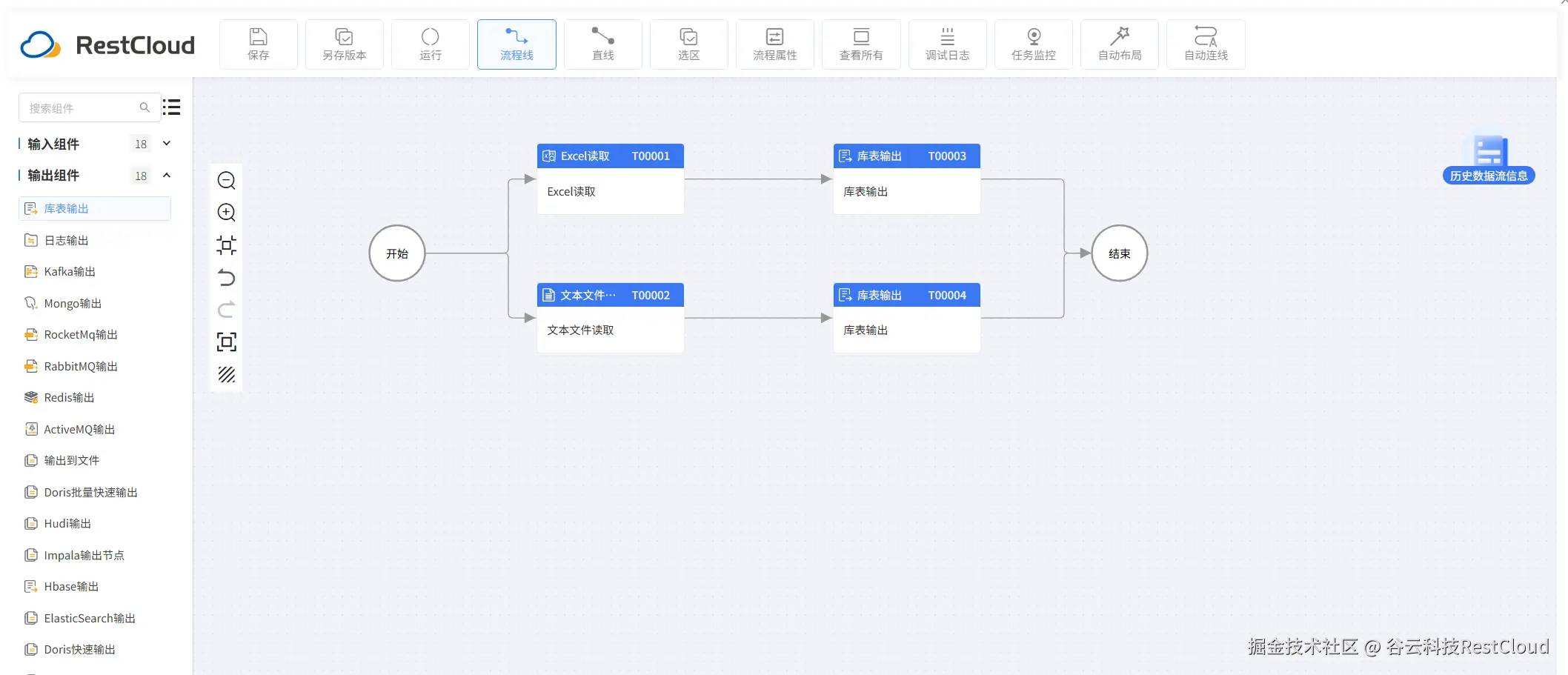Click the 另存版本 toolbar button
This screenshot has height=675, width=1568.
point(345,44)
